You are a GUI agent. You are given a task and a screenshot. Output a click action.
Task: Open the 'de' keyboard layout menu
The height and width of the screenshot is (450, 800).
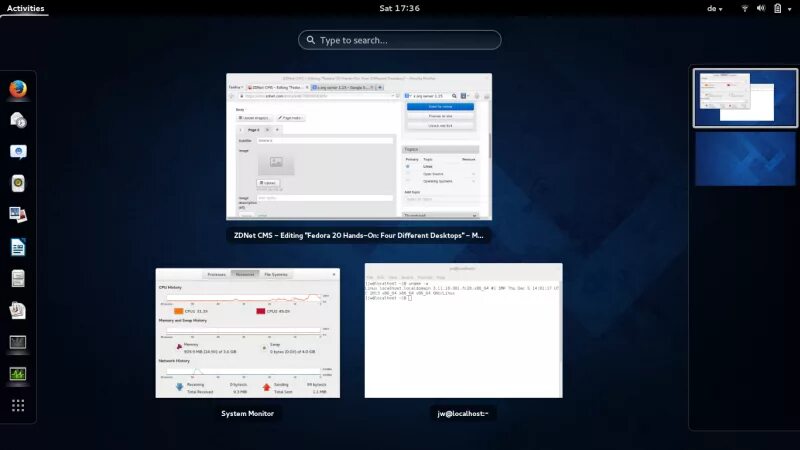(714, 8)
